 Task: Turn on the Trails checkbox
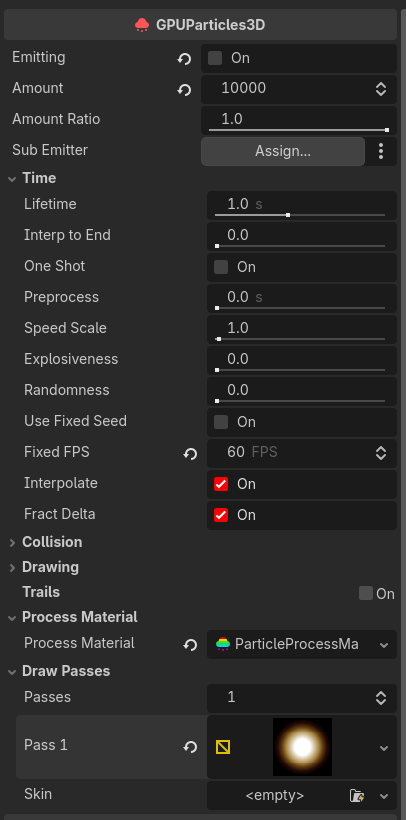366,593
